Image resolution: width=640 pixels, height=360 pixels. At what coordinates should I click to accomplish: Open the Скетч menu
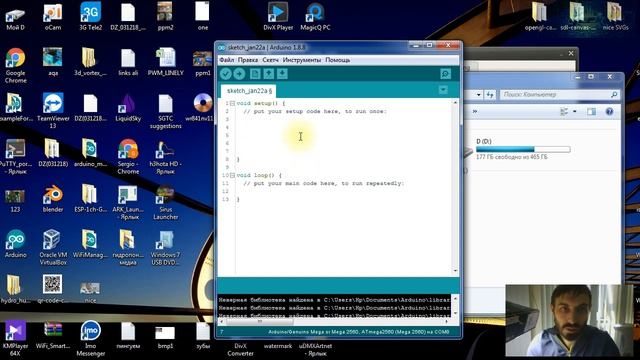[270, 60]
